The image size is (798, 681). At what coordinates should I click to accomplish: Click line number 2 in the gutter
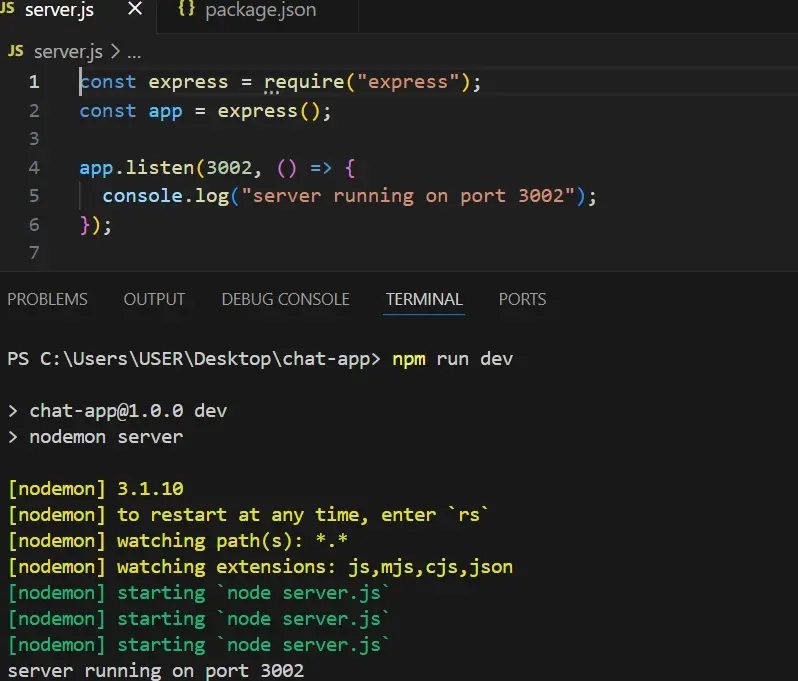click(x=34, y=111)
